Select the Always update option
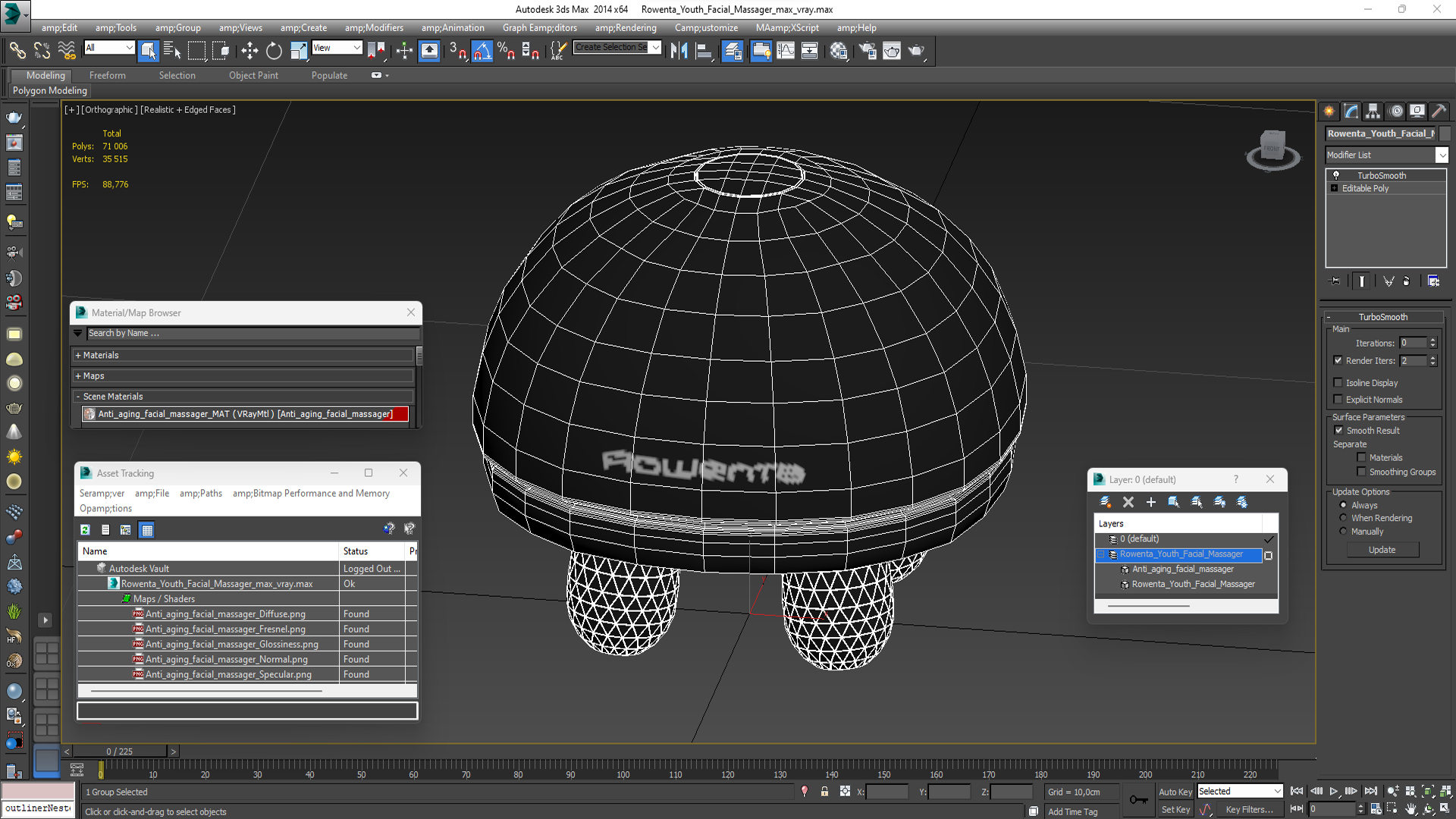1456x819 pixels. click(x=1344, y=505)
